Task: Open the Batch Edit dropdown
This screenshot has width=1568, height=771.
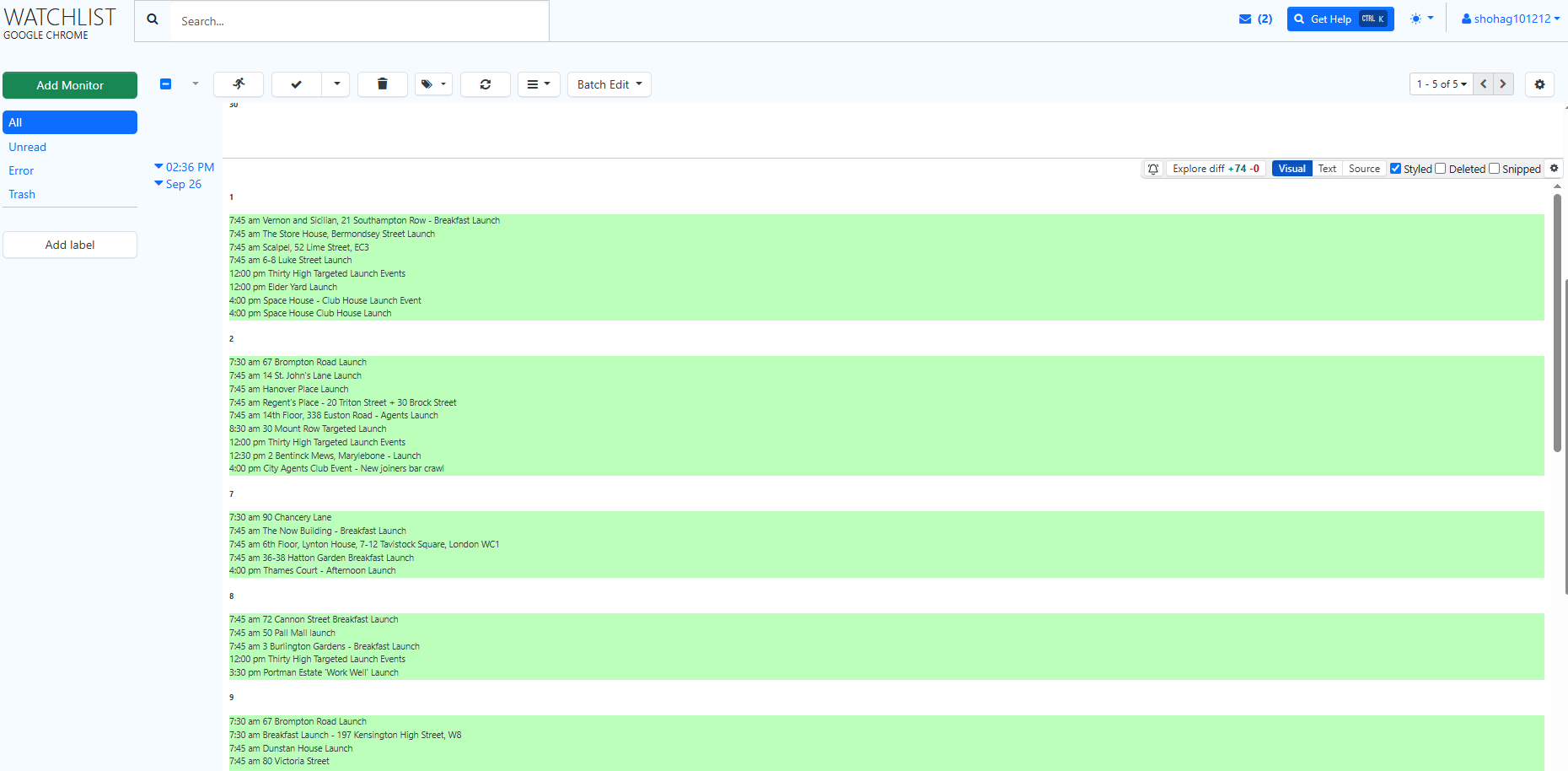Action: [609, 84]
